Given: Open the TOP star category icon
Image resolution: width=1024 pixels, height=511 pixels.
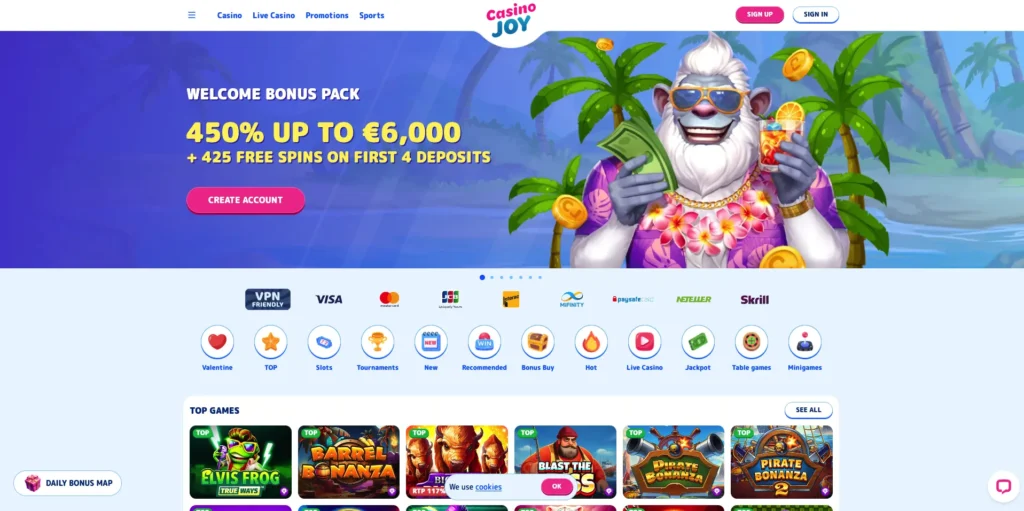Looking at the screenshot, I should pyautogui.click(x=270, y=342).
